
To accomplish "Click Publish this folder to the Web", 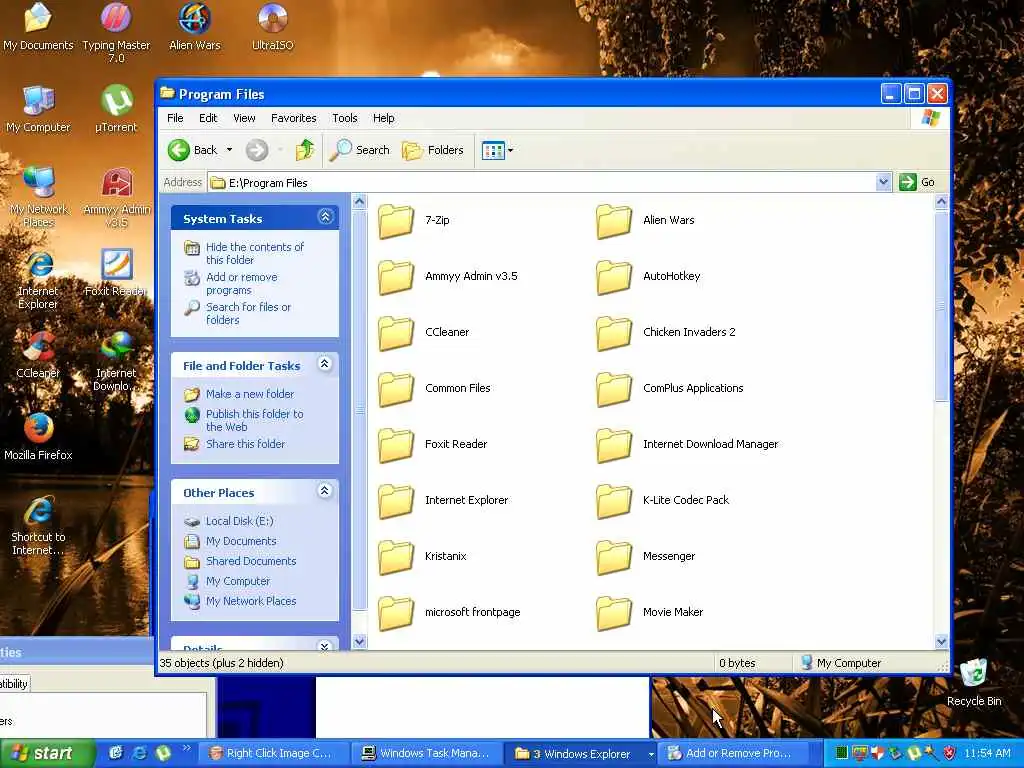I will point(254,421).
